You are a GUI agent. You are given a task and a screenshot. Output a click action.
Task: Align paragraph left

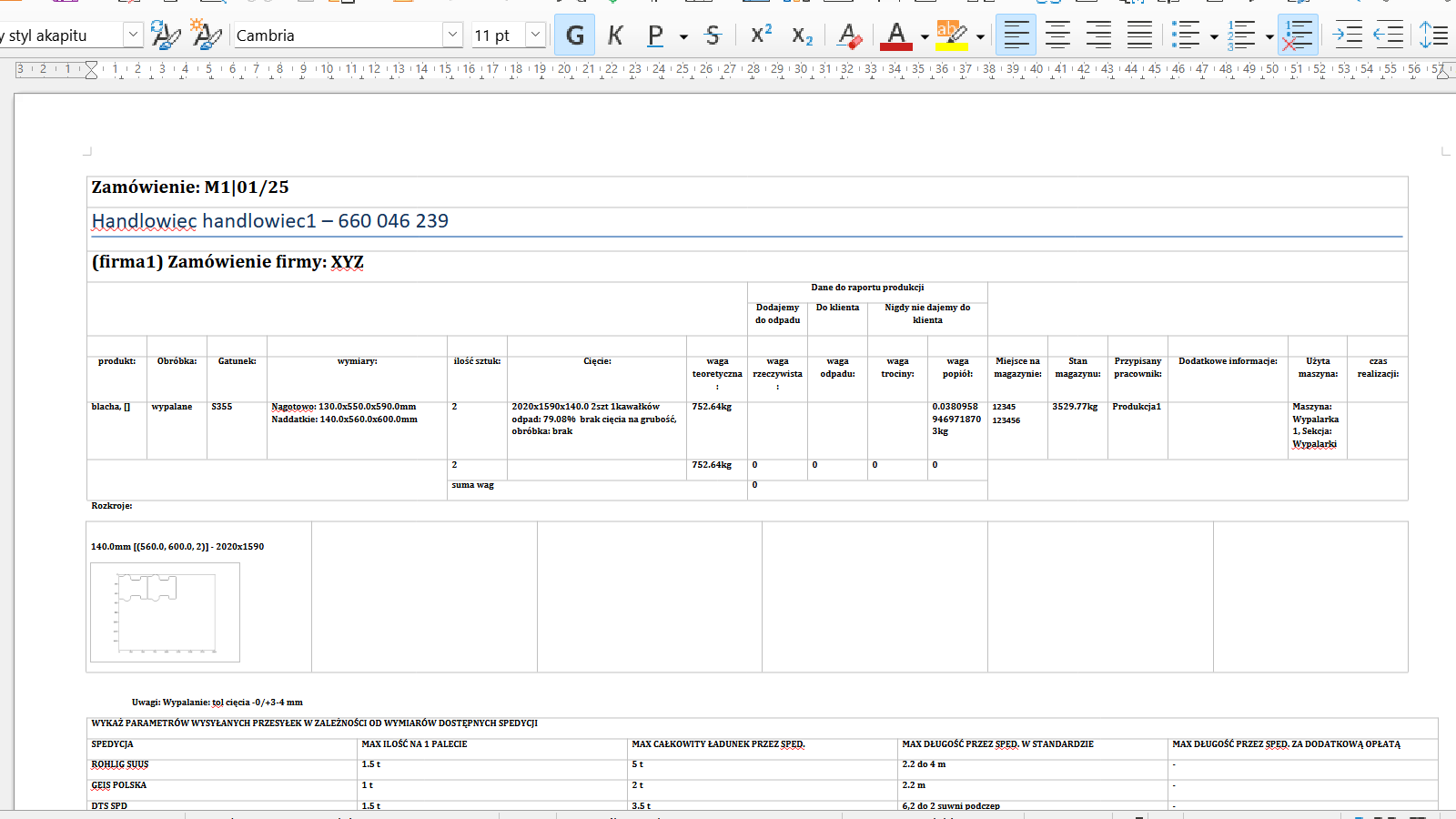(x=1016, y=35)
